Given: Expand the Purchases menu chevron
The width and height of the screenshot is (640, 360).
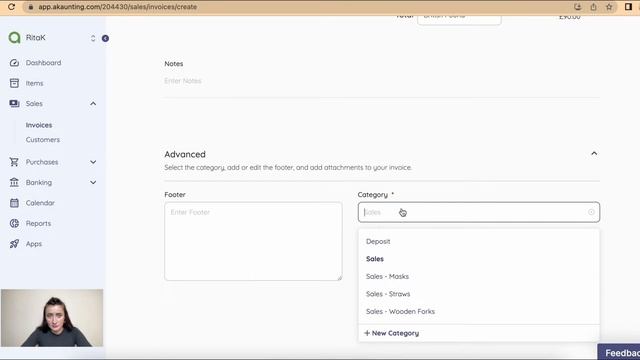Looking at the screenshot, I should [x=93, y=162].
